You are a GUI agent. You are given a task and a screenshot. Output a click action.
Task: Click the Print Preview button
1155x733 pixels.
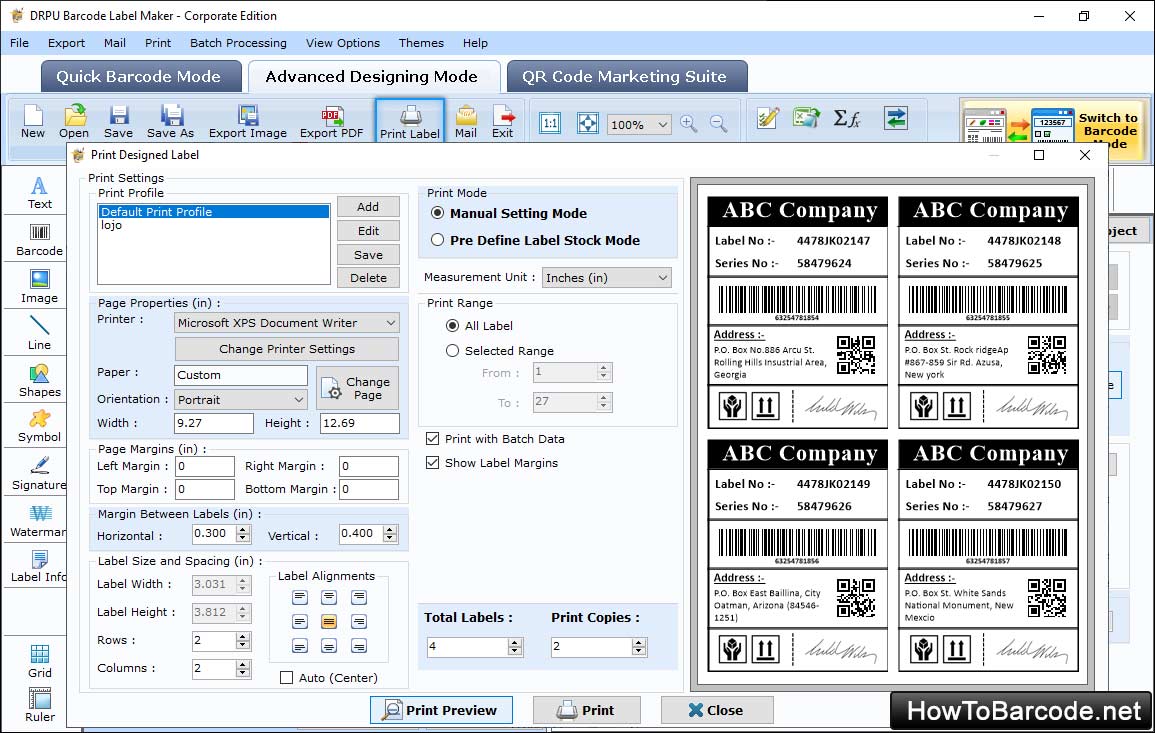pos(441,710)
